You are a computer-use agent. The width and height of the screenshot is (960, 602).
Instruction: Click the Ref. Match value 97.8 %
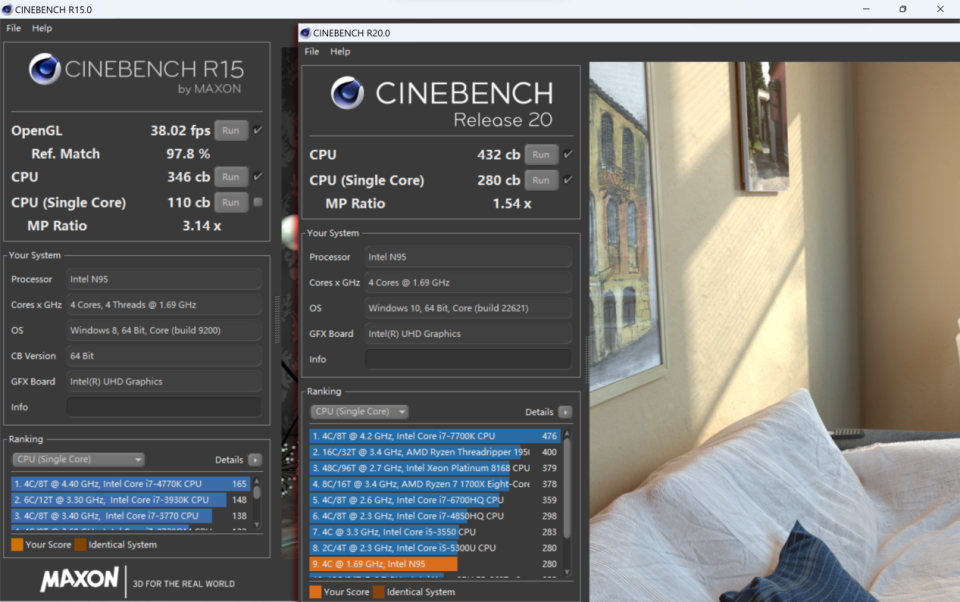[188, 154]
